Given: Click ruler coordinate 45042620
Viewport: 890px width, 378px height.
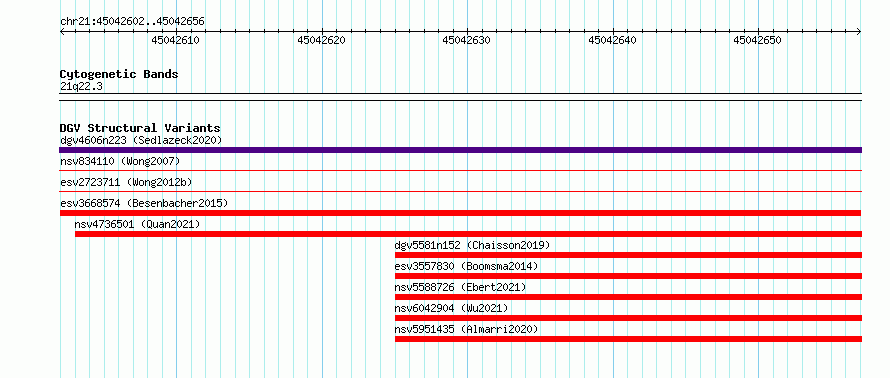Looking at the screenshot, I should click(x=321, y=40).
